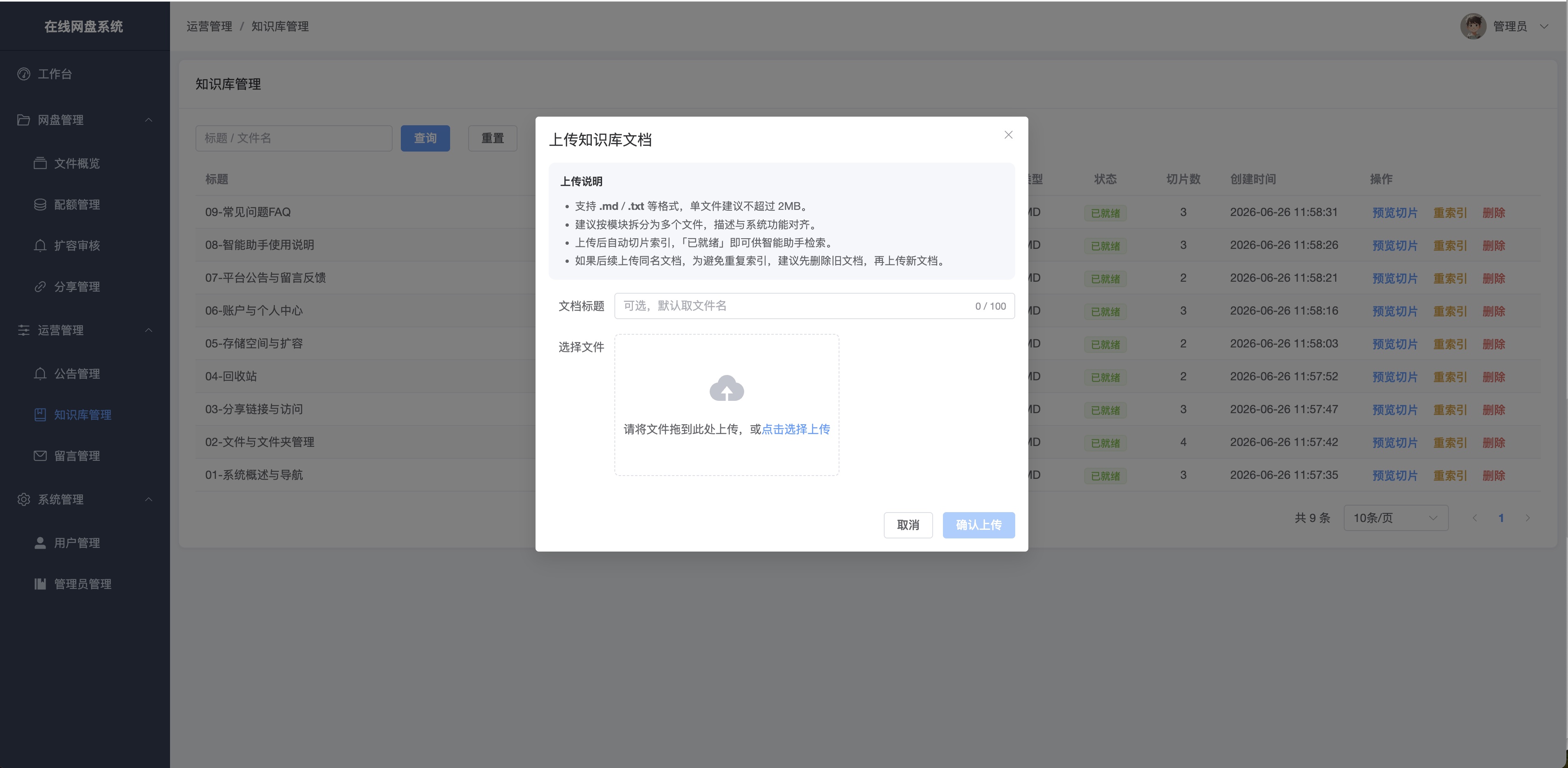Viewport: 1568px width, 768px height.
Task: Open 文件概览 menu item
Action: pyautogui.click(x=85, y=163)
